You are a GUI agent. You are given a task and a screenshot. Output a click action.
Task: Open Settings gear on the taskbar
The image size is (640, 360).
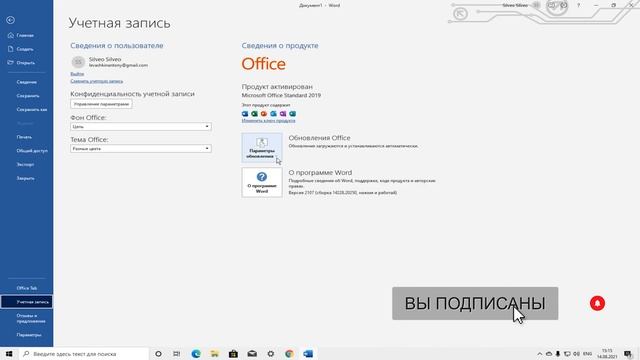(271, 354)
